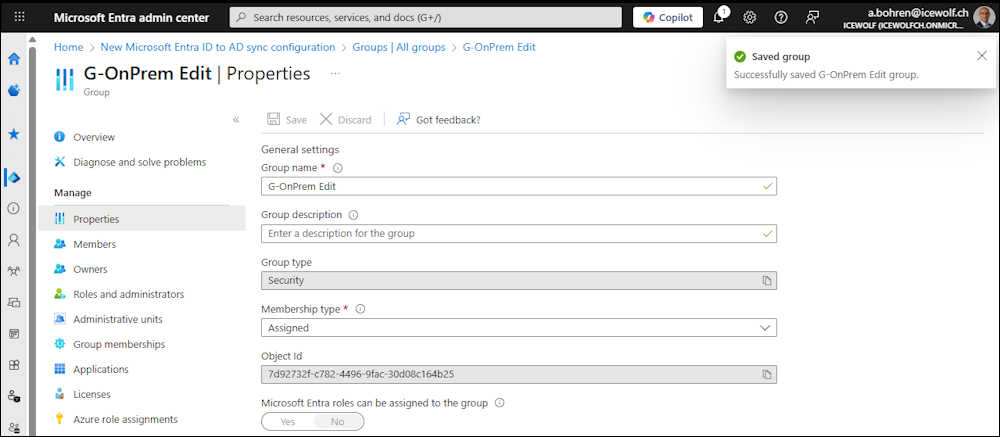
Task: Copy the Group type value
Action: click(x=767, y=281)
